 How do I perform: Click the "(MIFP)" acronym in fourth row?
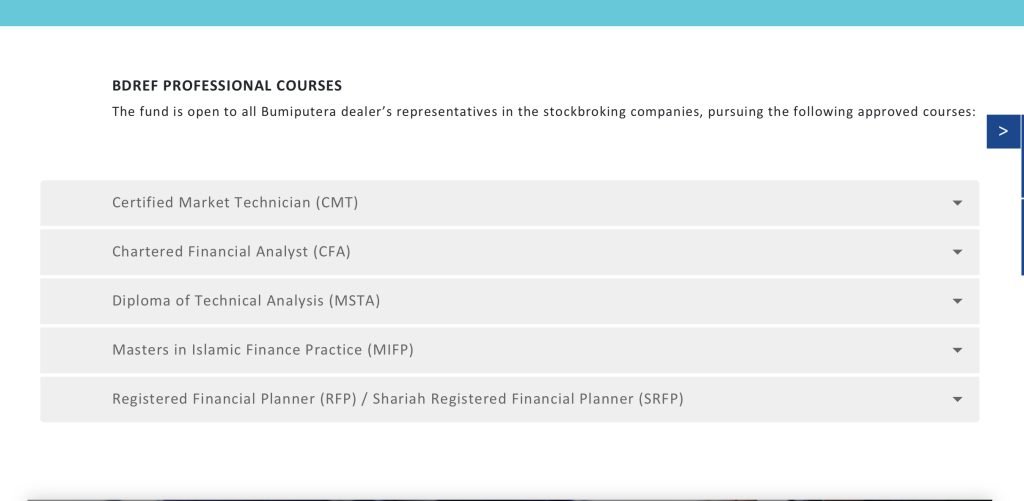390,350
